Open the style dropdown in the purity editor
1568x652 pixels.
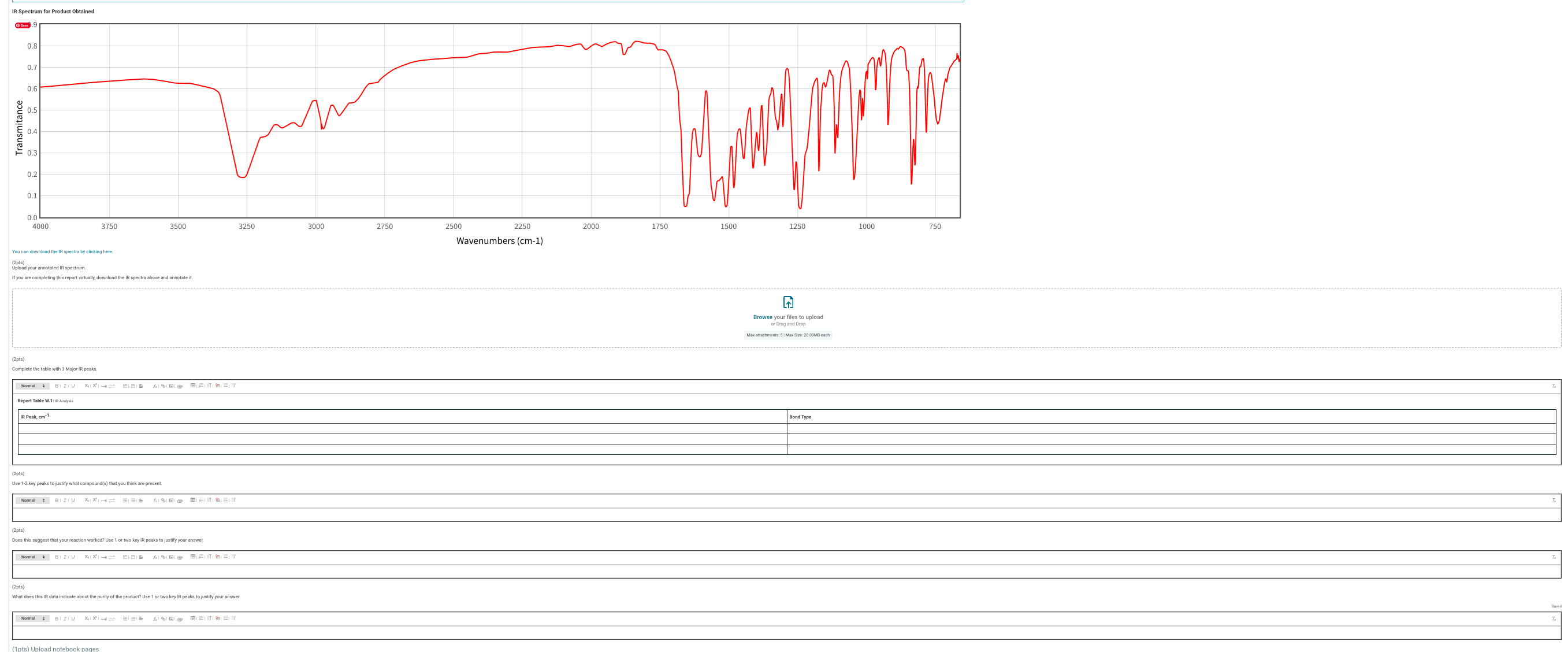32,618
